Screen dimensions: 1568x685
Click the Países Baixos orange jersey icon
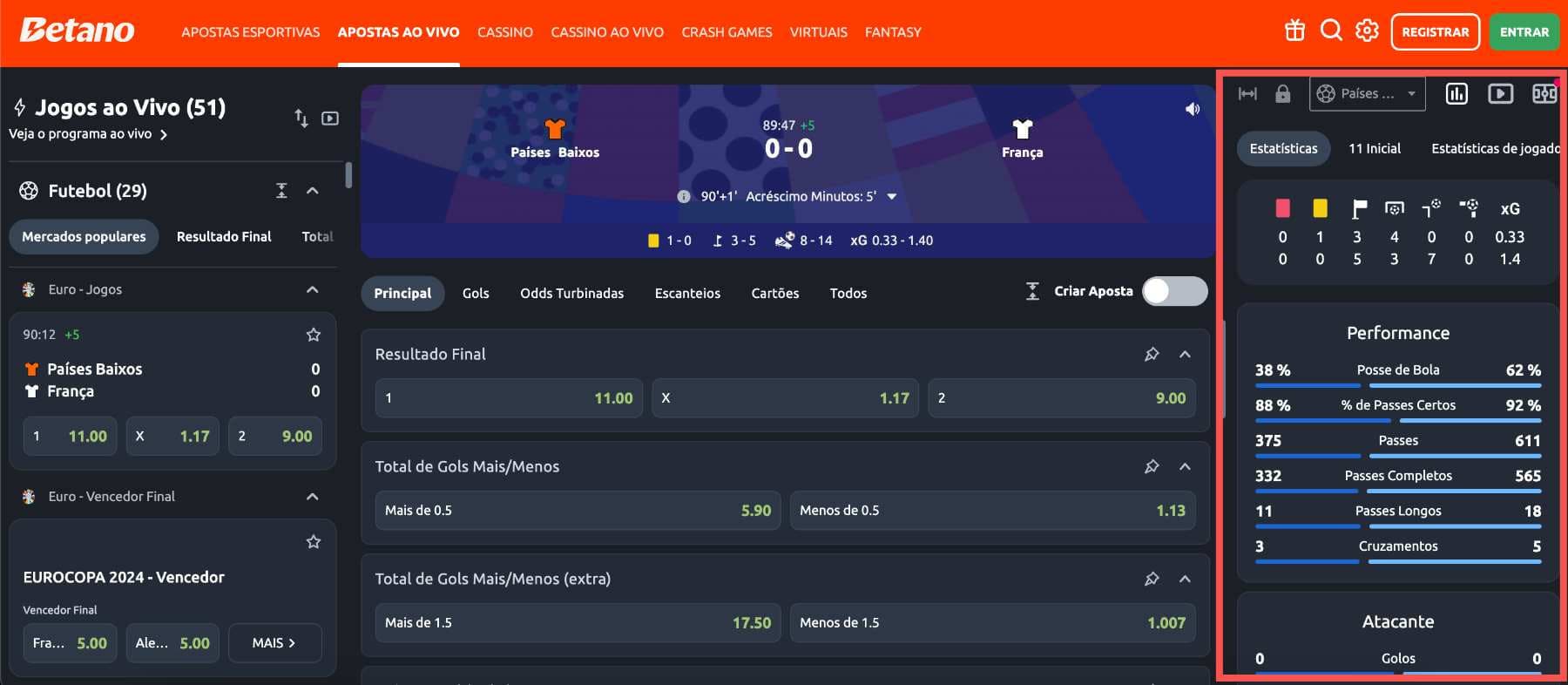[555, 129]
